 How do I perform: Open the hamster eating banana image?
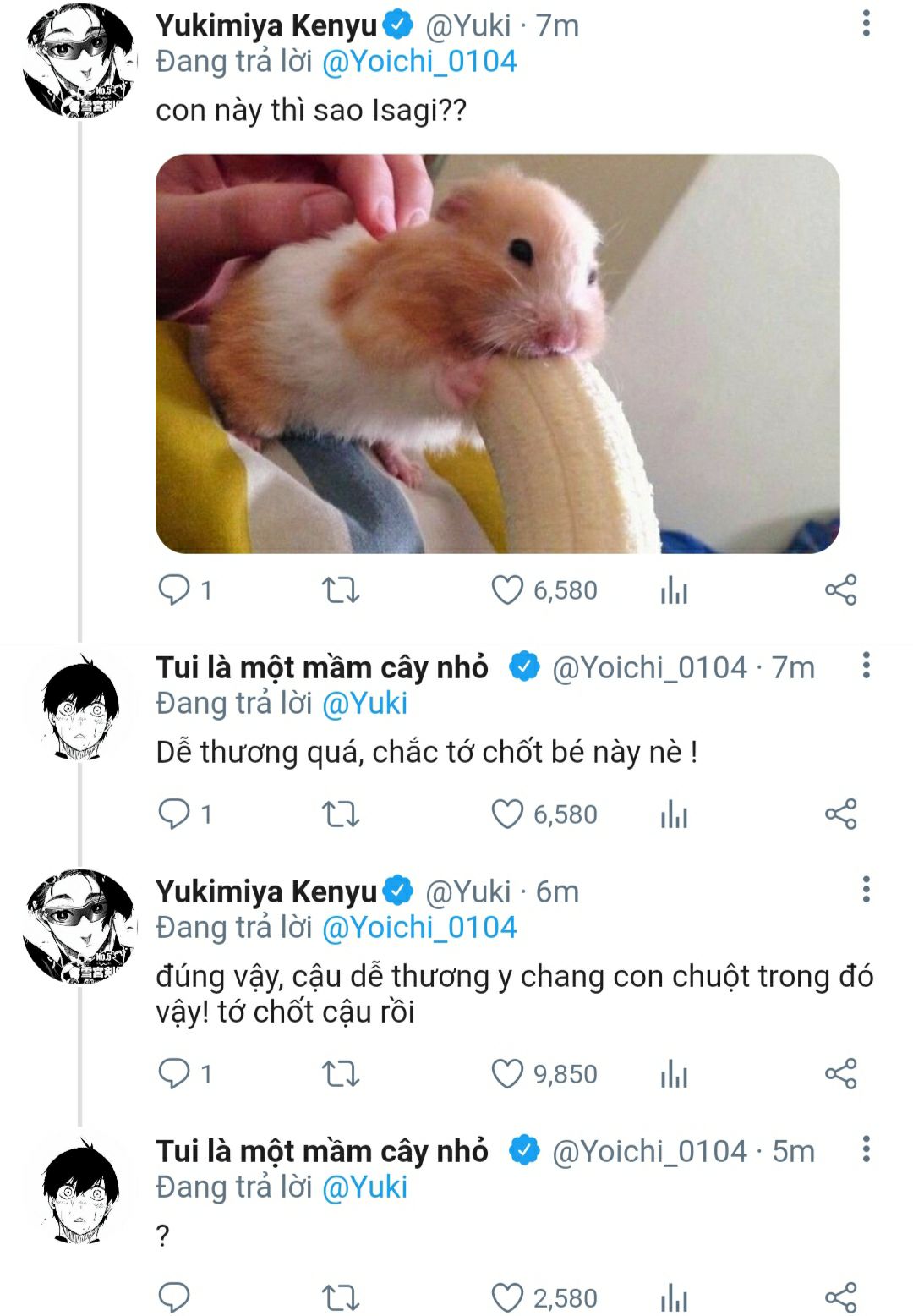[x=497, y=354]
